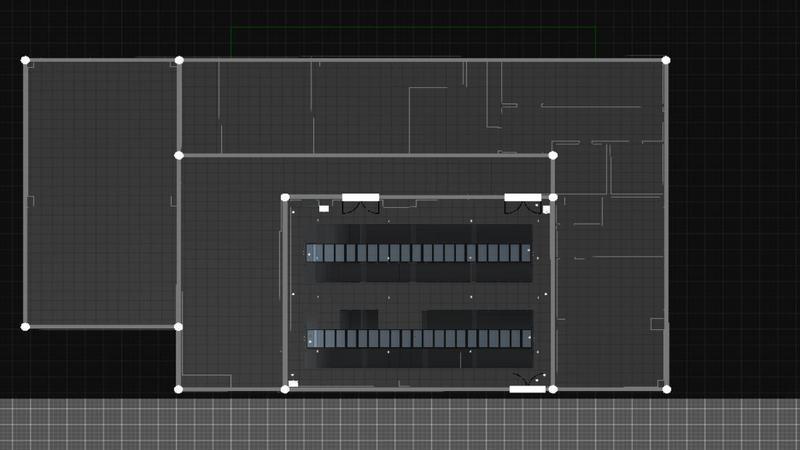This screenshot has width=800, height=450.
Task: Click the top-right corner node of the building
Action: (x=666, y=60)
